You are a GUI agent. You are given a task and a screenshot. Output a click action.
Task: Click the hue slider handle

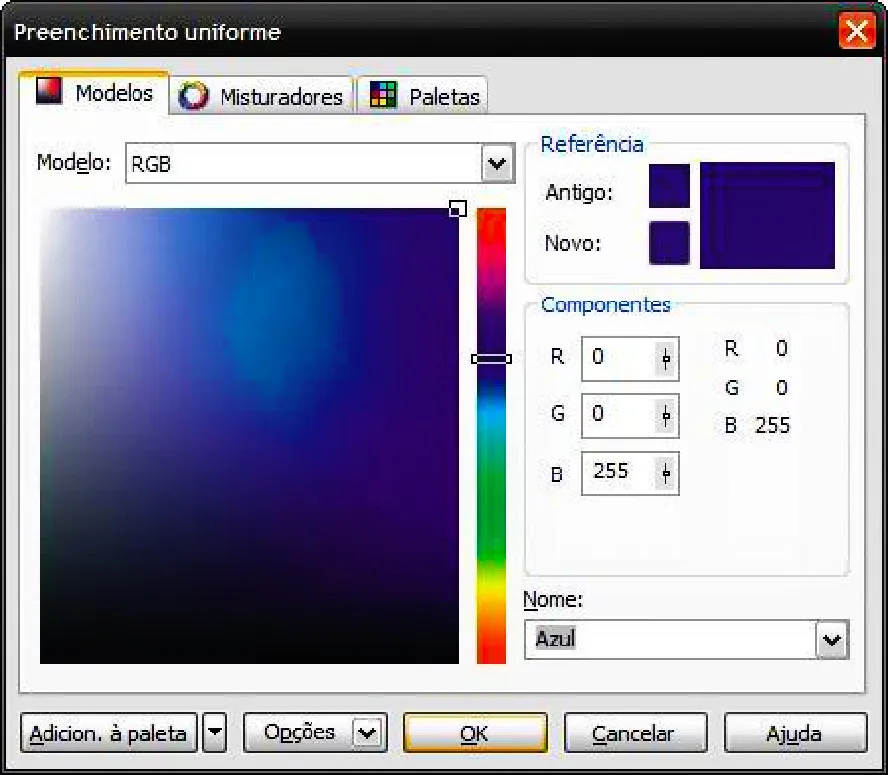(491, 358)
